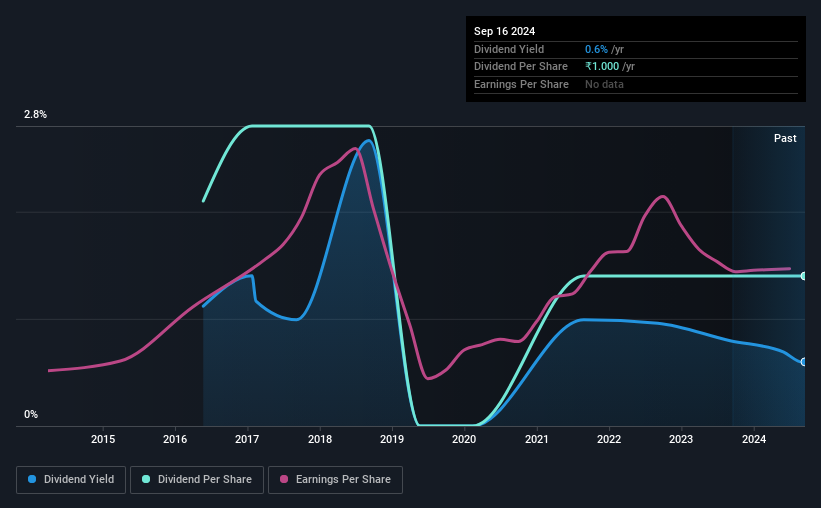Screen dimensions: 821x508
Task: Click the teal Dividend Per Share legend dot
Action: pyautogui.click(x=146, y=479)
